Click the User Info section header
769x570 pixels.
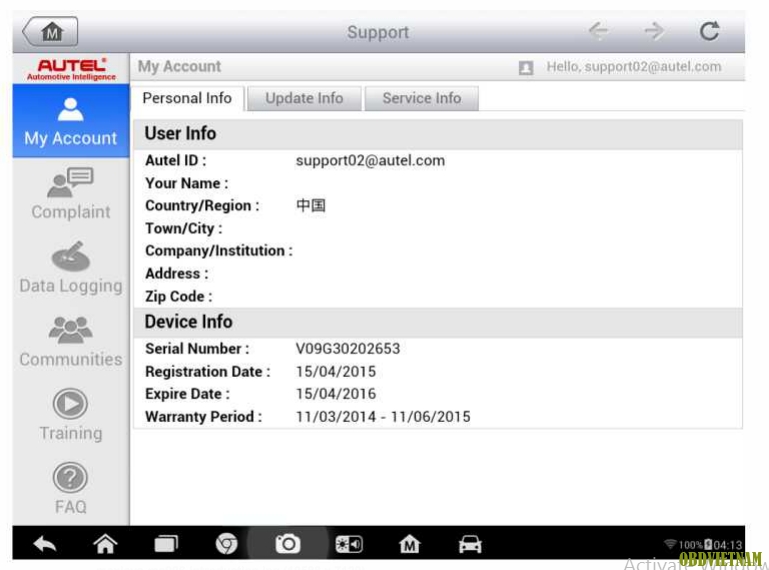437,134
